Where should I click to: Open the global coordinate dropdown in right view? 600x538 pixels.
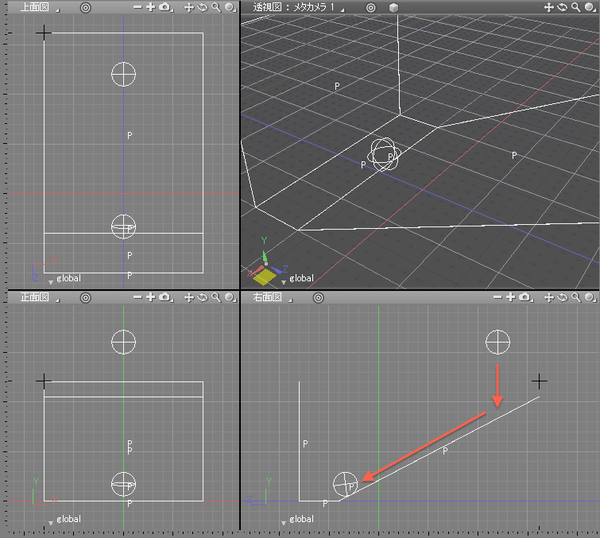pos(298,519)
